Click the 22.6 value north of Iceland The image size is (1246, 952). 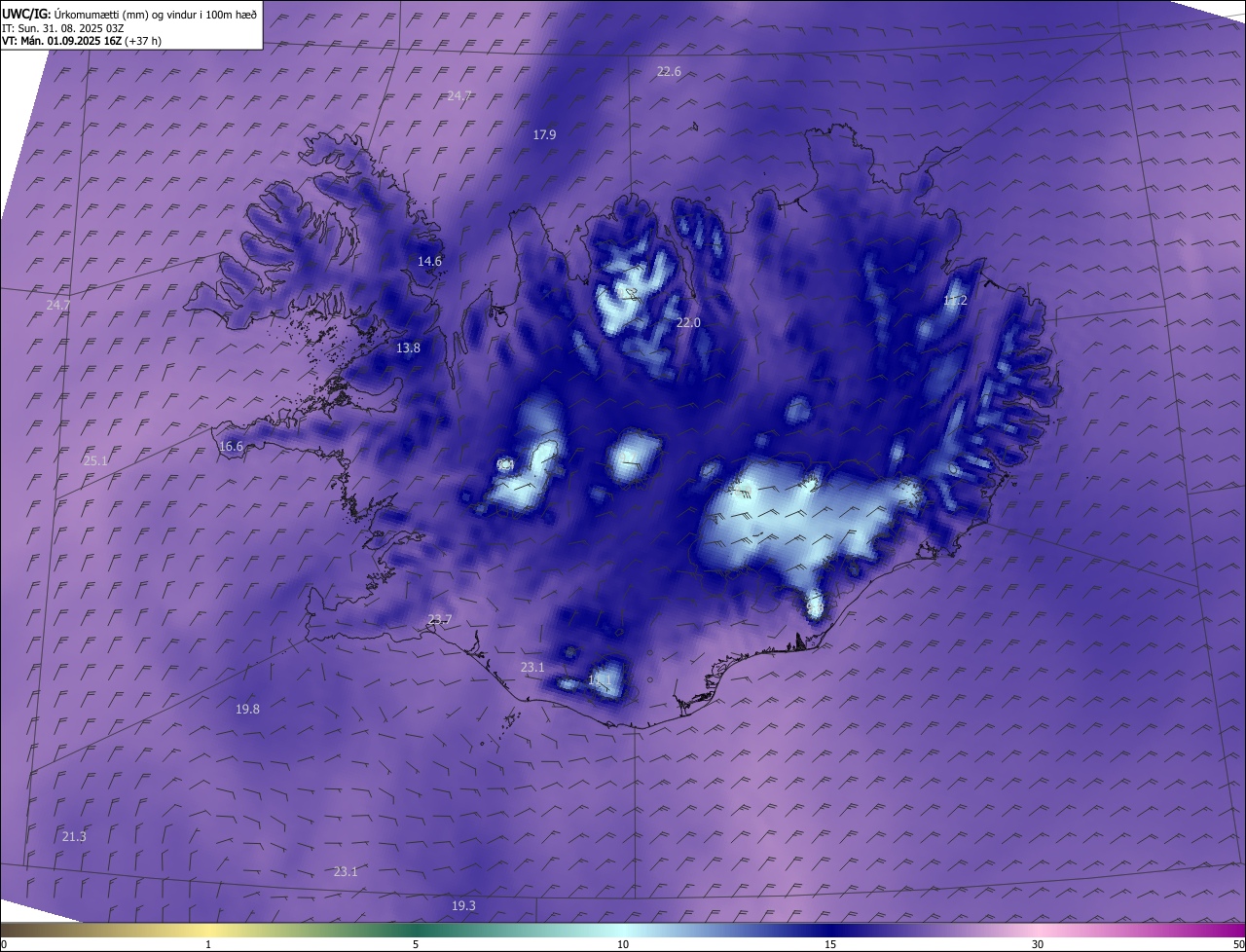[669, 71]
